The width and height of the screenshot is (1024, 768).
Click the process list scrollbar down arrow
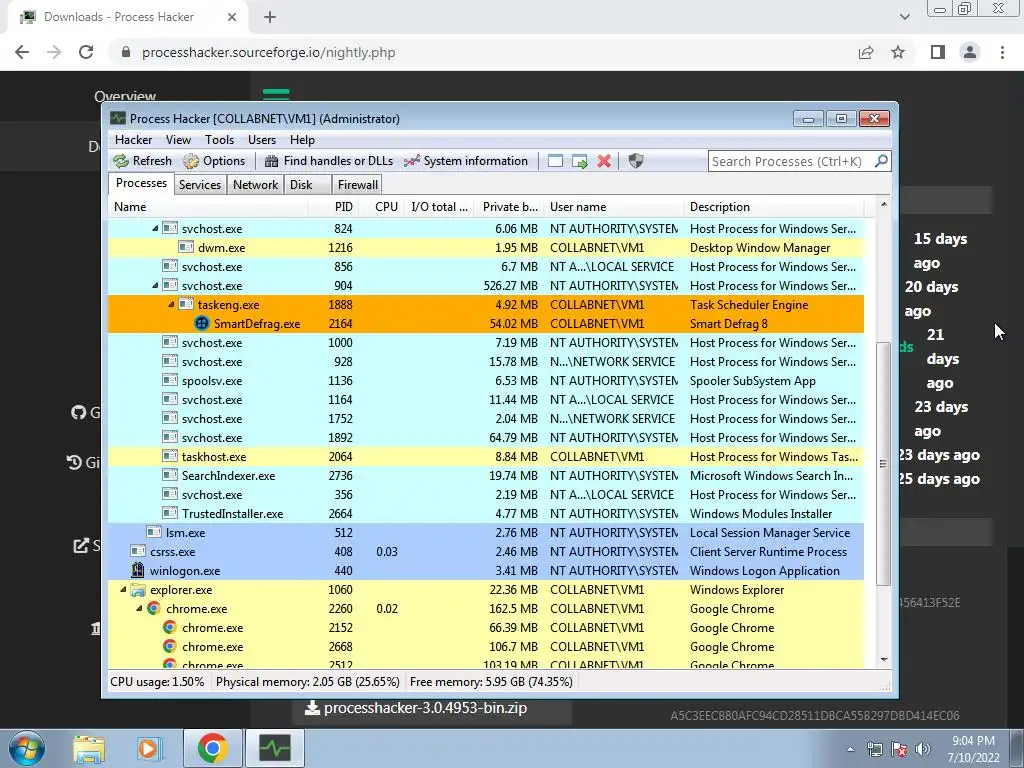point(884,660)
